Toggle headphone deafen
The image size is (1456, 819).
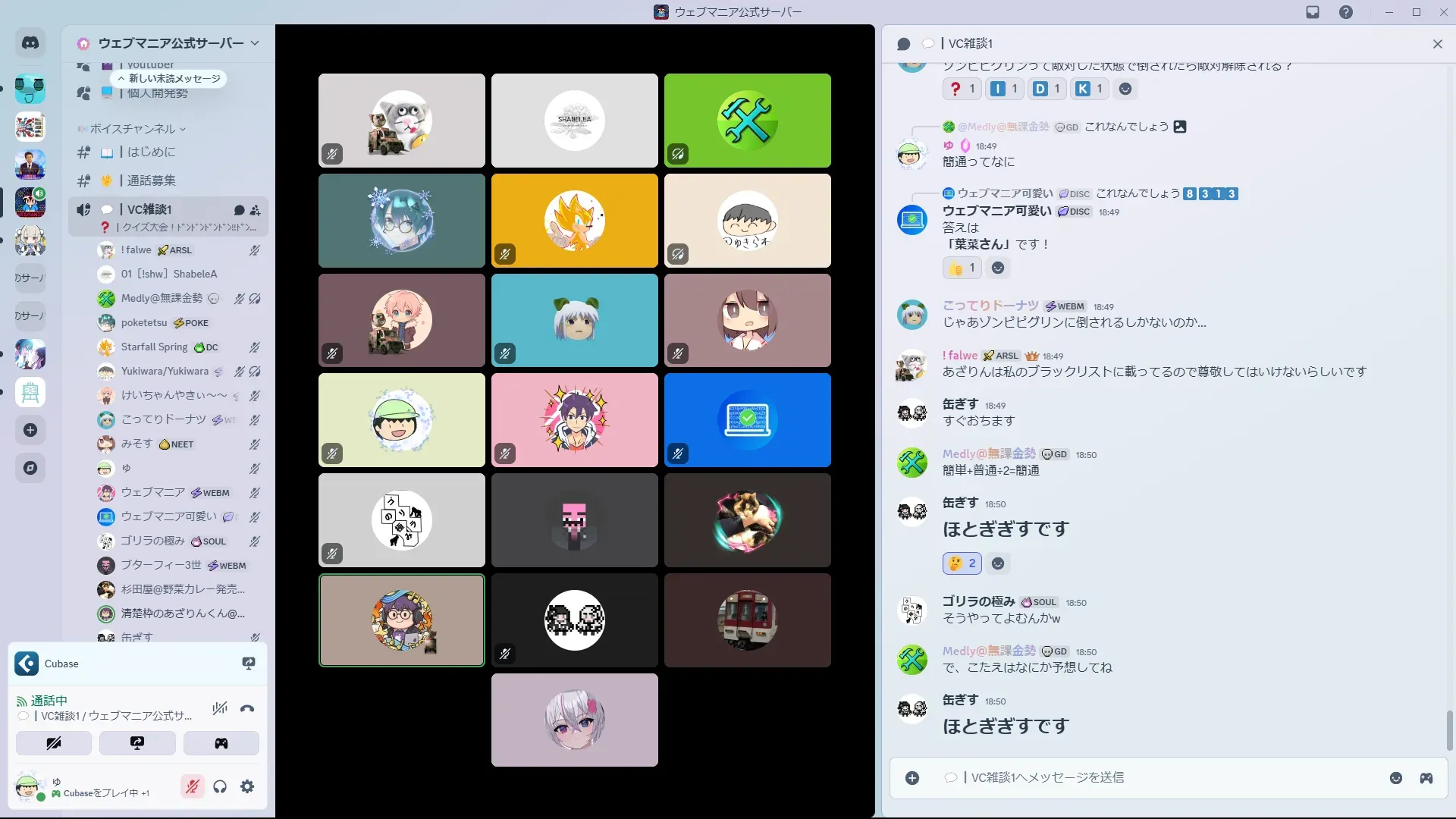click(x=220, y=787)
